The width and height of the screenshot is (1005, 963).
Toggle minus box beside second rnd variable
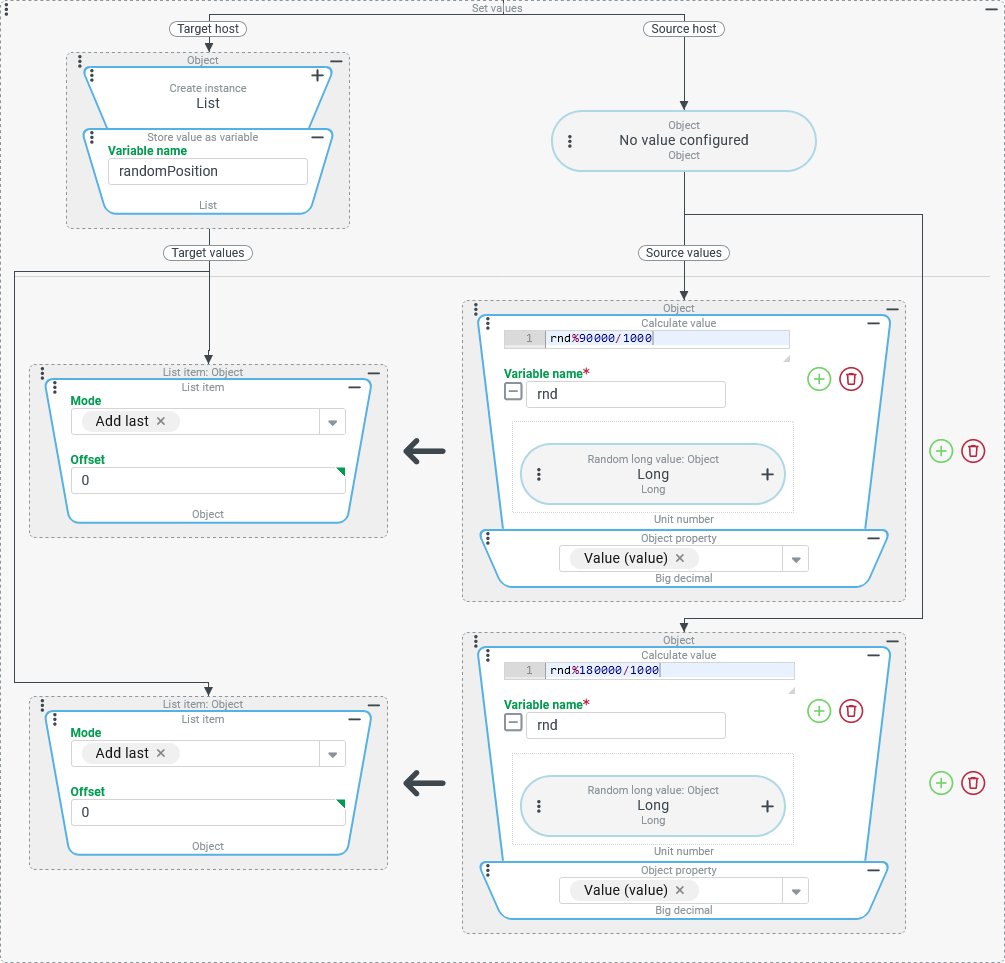(513, 723)
